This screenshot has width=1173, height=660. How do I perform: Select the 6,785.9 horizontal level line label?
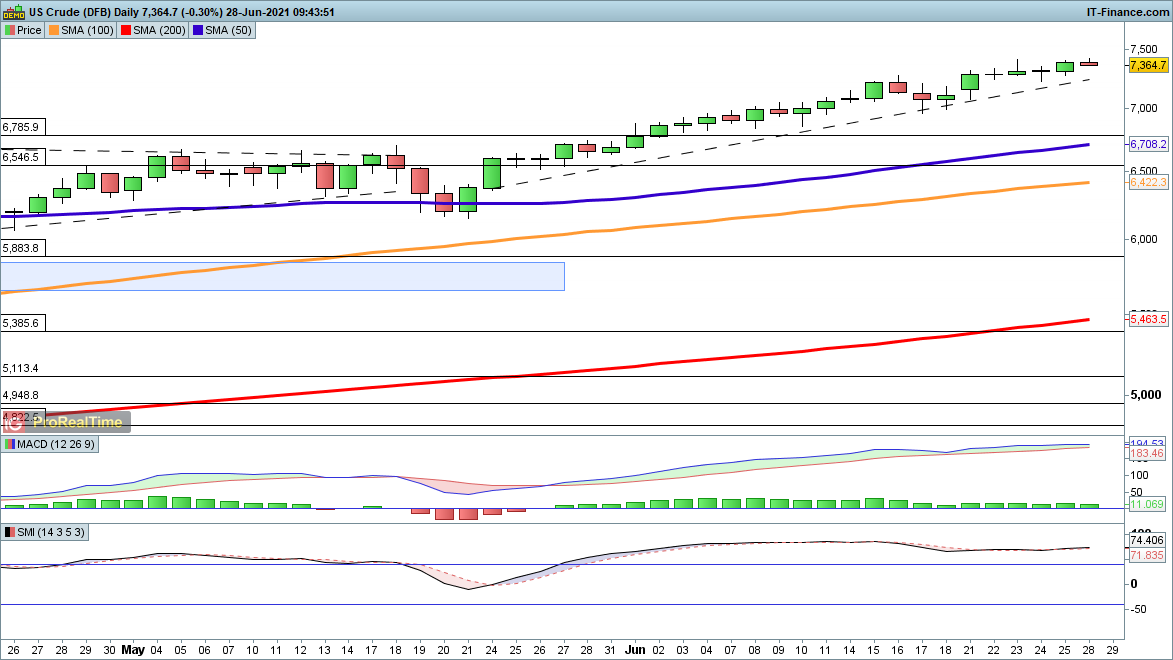click(x=21, y=128)
